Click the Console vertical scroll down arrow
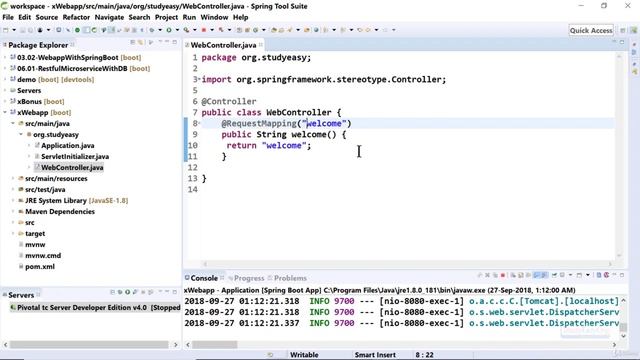The width and height of the screenshot is (640, 360). (x=623, y=336)
